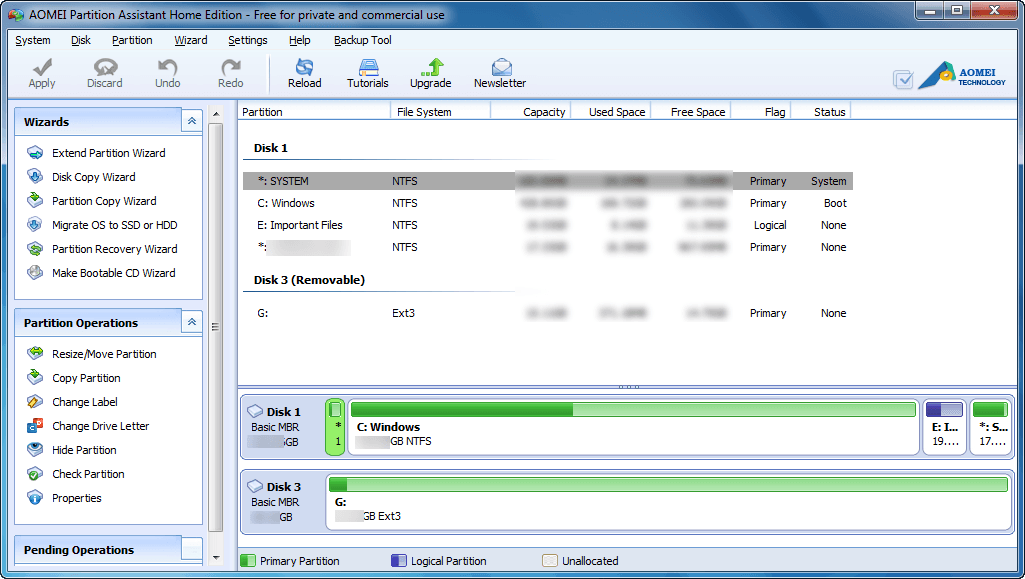
Task: Select the E: logical partition block
Action: point(945,427)
